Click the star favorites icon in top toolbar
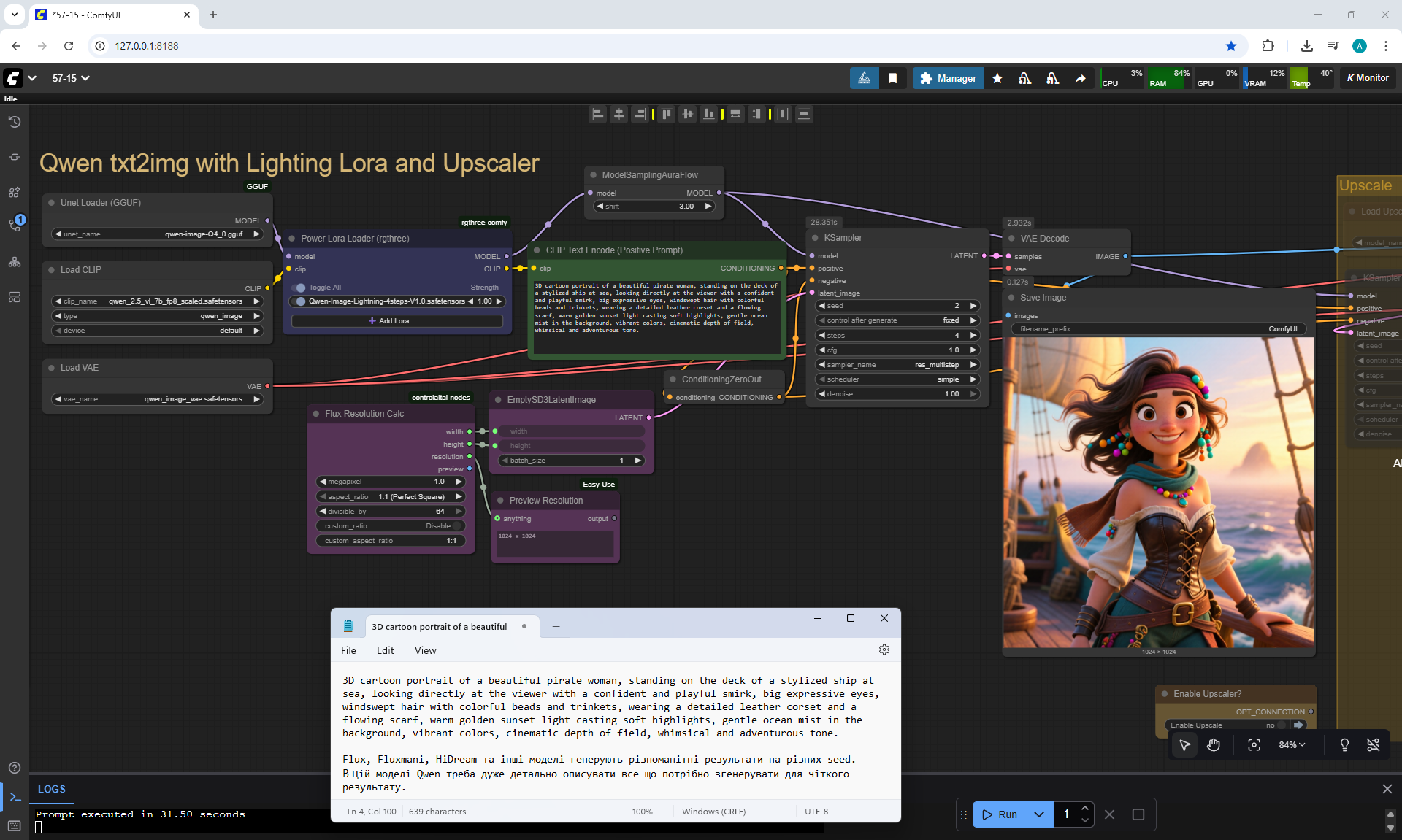 997,78
